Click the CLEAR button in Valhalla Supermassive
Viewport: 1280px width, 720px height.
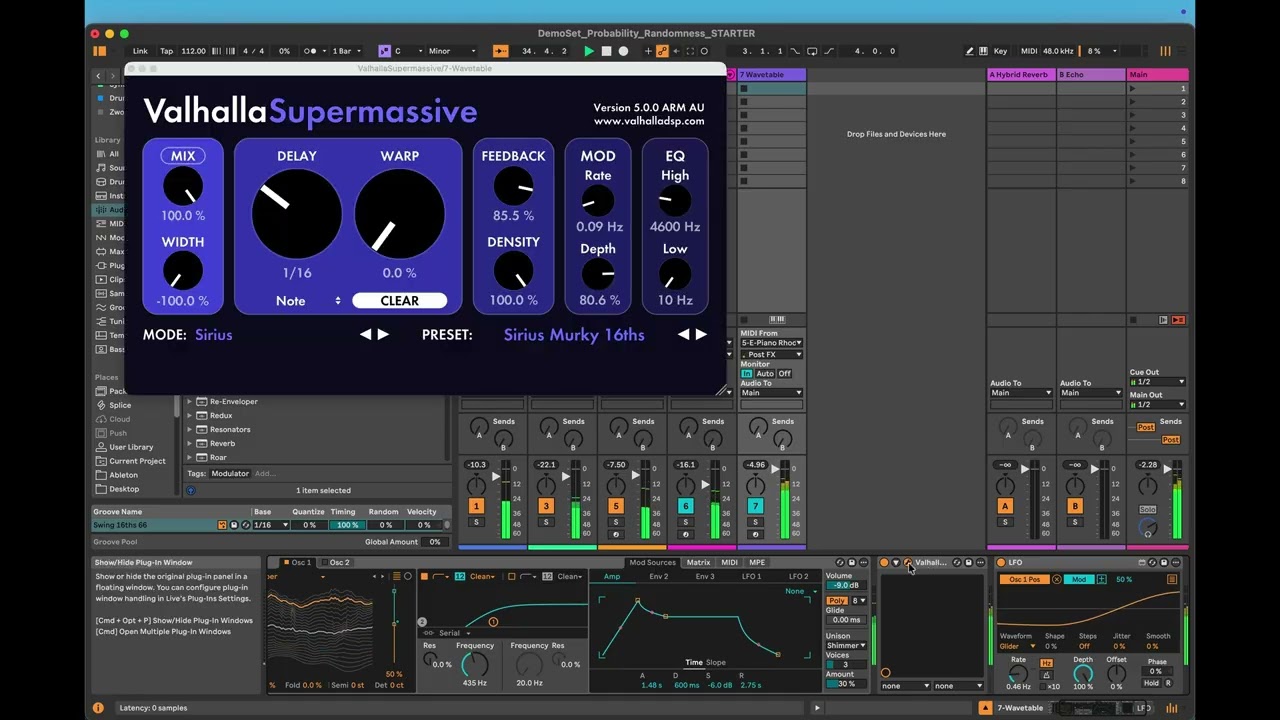point(399,300)
